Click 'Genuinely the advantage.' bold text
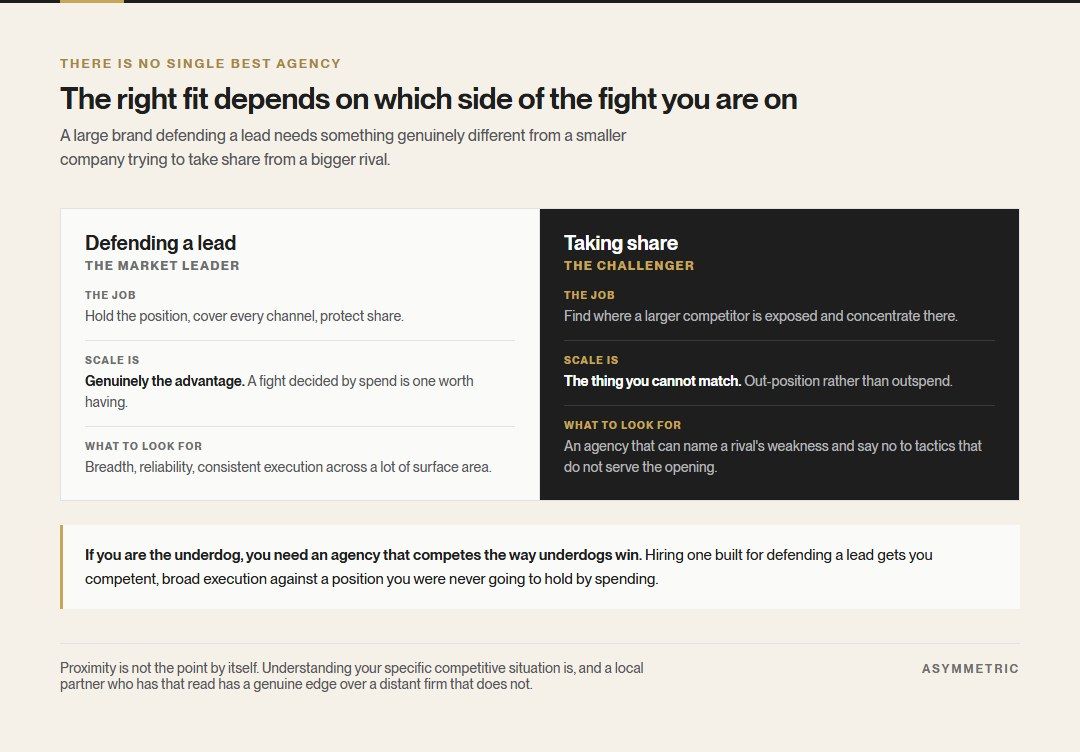 [165, 381]
